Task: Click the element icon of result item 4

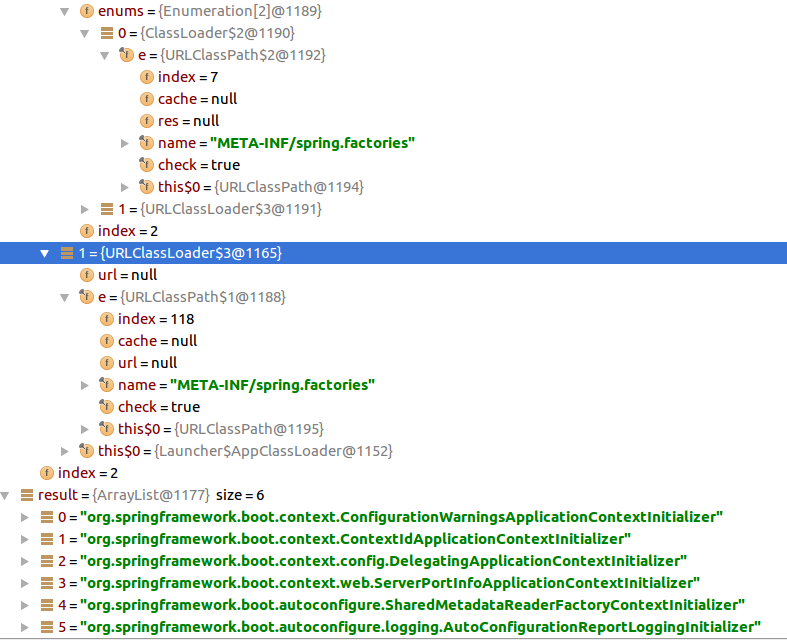Action: click(x=47, y=605)
